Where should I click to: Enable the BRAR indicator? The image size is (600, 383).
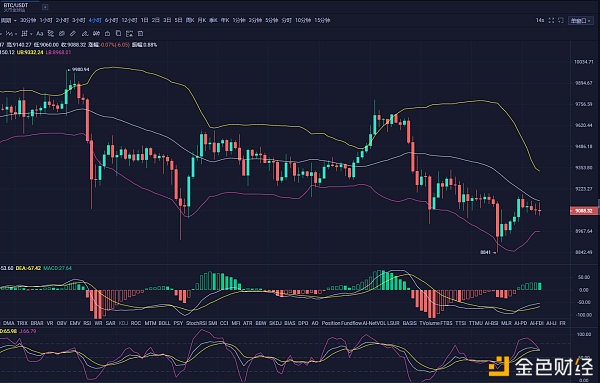point(37,323)
